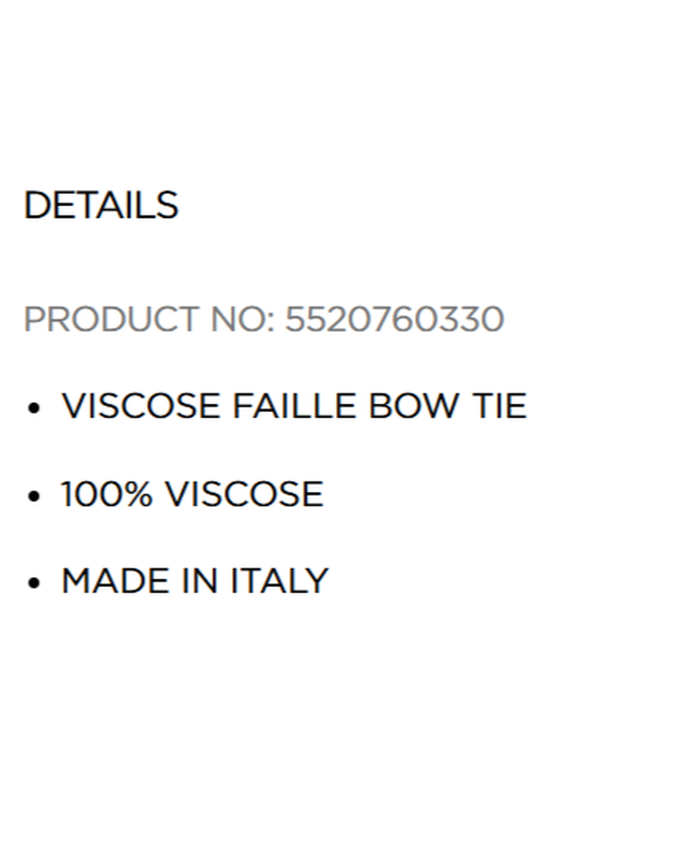Select the MADE IN ITALY list item
Screen dimensions: 700x850
click(x=195, y=581)
